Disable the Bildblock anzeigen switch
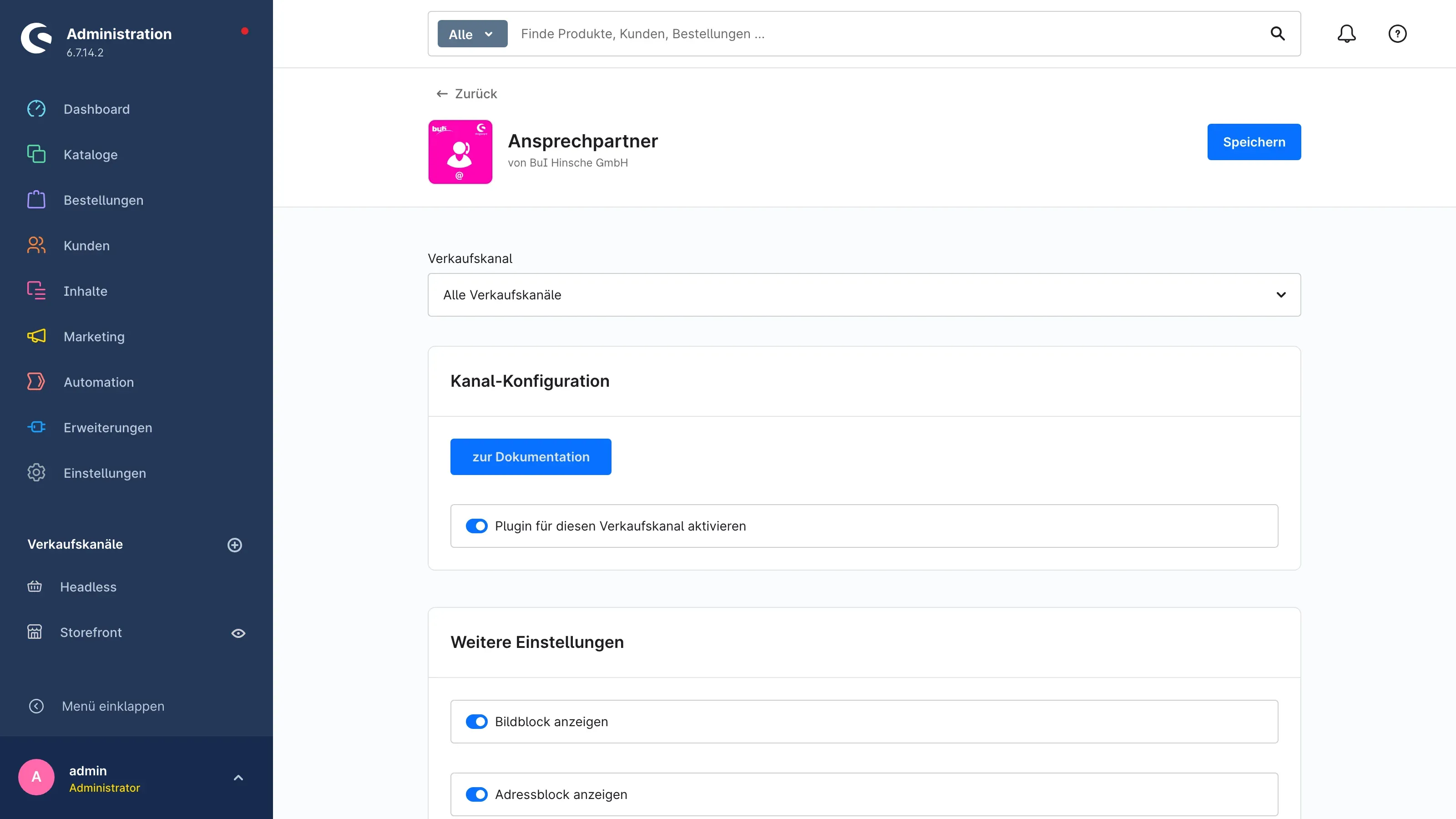This screenshot has height=819, width=1456. tap(476, 722)
